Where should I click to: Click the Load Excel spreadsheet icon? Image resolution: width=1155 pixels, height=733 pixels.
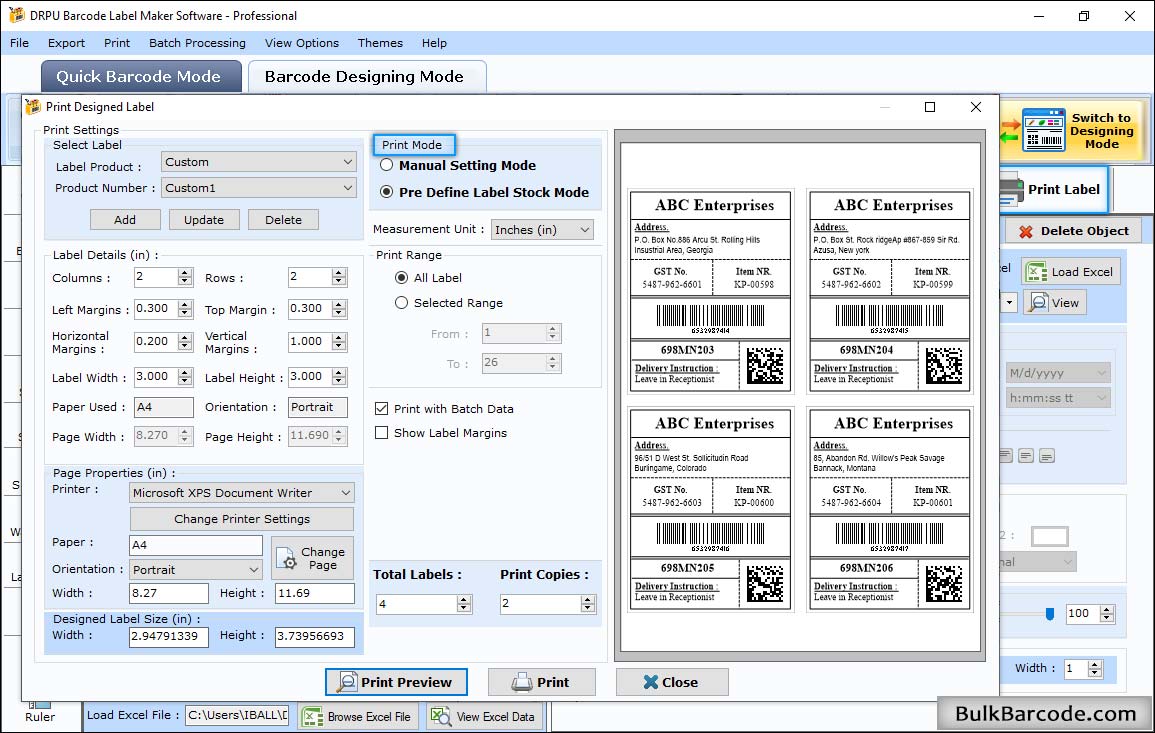tap(1036, 272)
